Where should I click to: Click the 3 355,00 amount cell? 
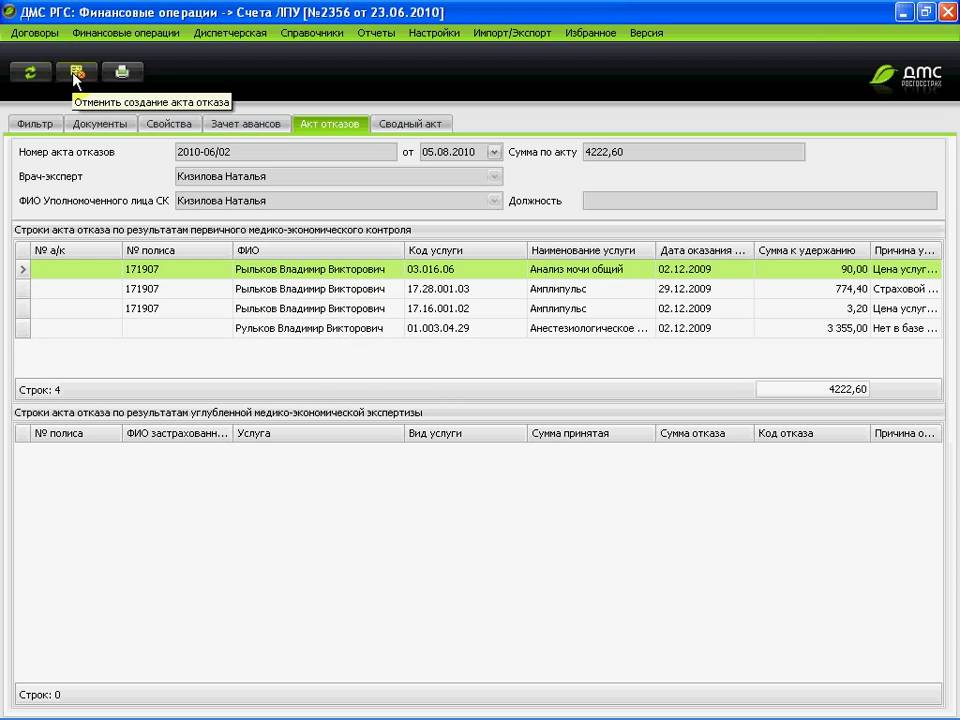coord(812,328)
